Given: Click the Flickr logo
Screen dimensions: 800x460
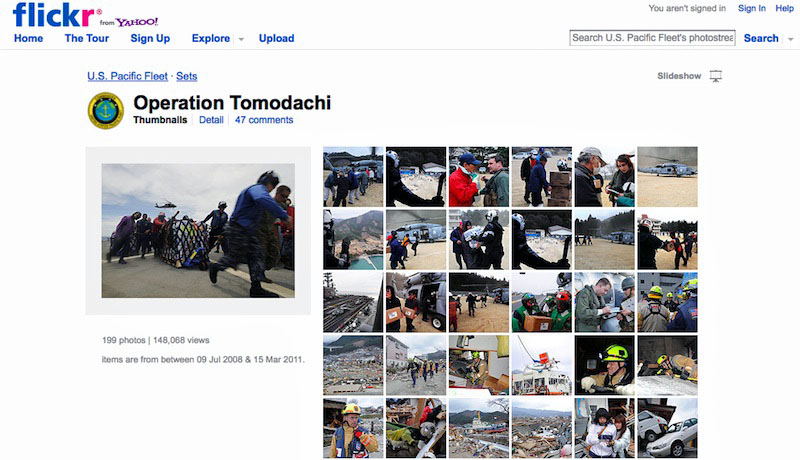Looking at the screenshot, I should tap(54, 15).
